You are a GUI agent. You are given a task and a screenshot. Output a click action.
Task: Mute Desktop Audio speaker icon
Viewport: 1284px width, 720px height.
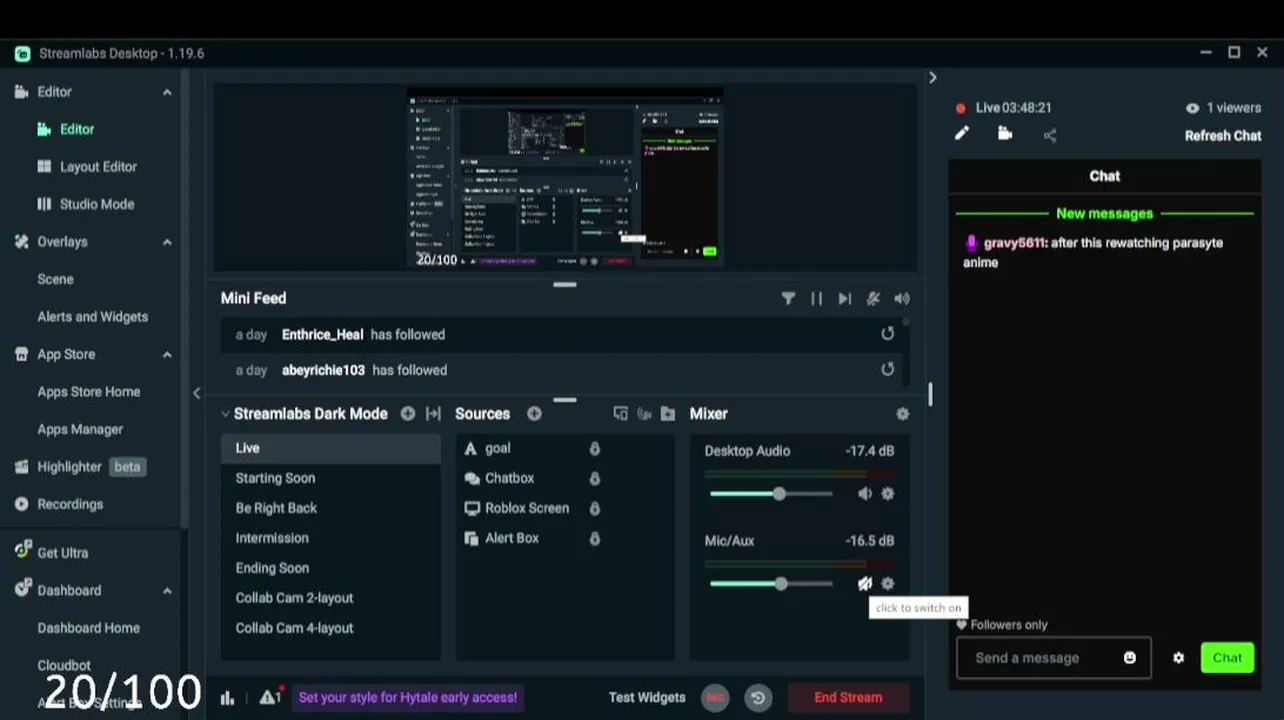[x=865, y=493]
